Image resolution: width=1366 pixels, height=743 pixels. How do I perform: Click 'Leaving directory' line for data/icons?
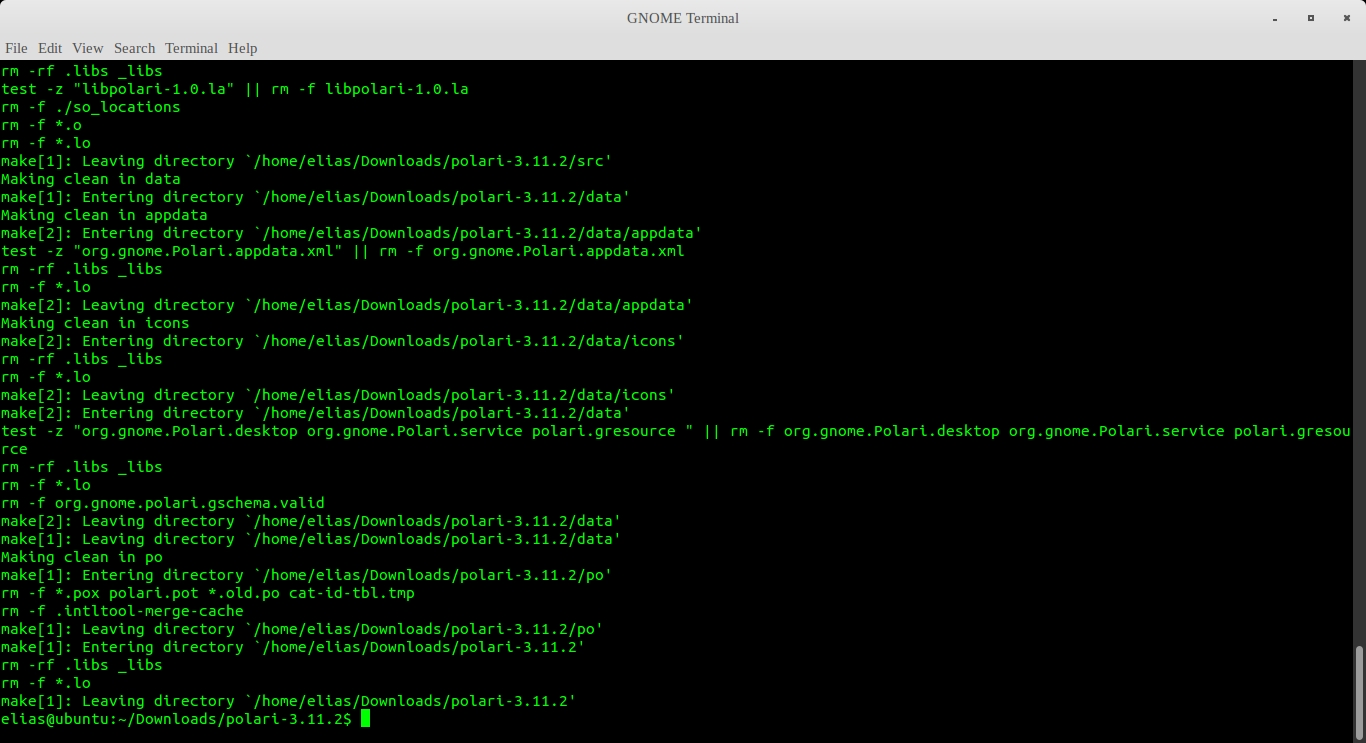pos(338,395)
